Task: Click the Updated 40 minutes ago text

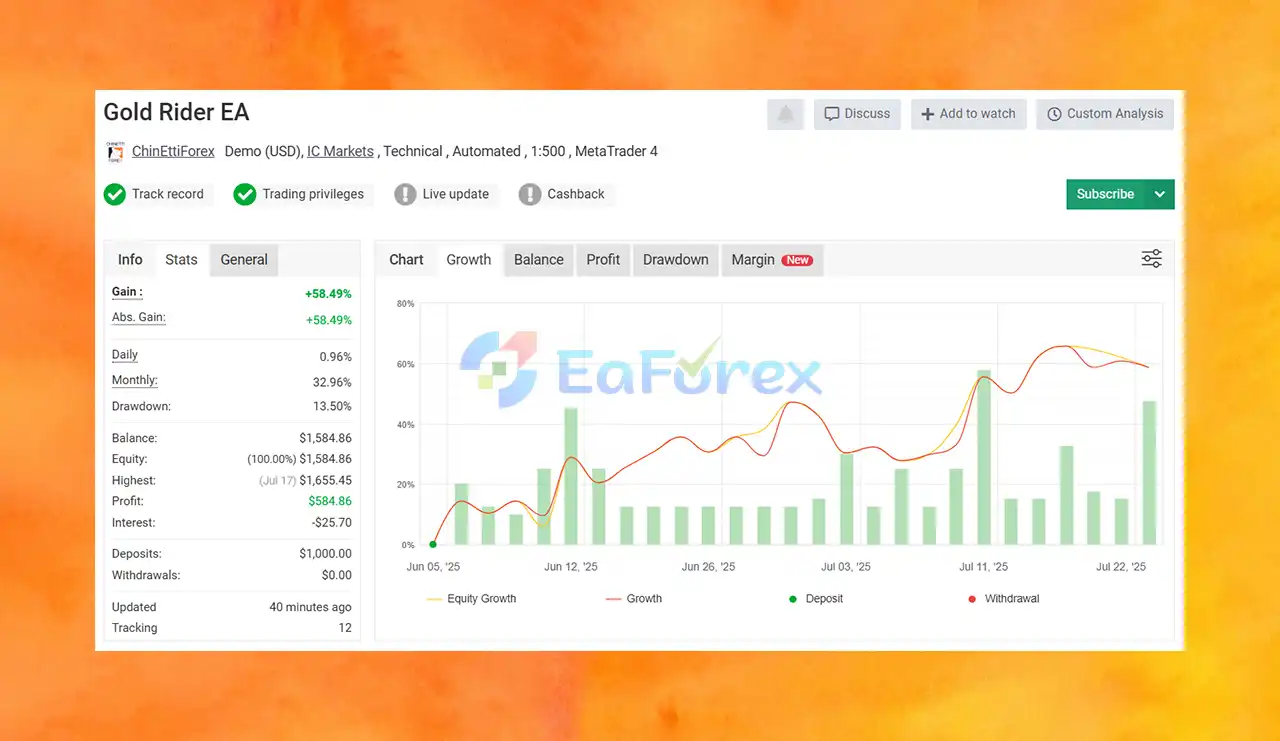Action: tap(310, 607)
